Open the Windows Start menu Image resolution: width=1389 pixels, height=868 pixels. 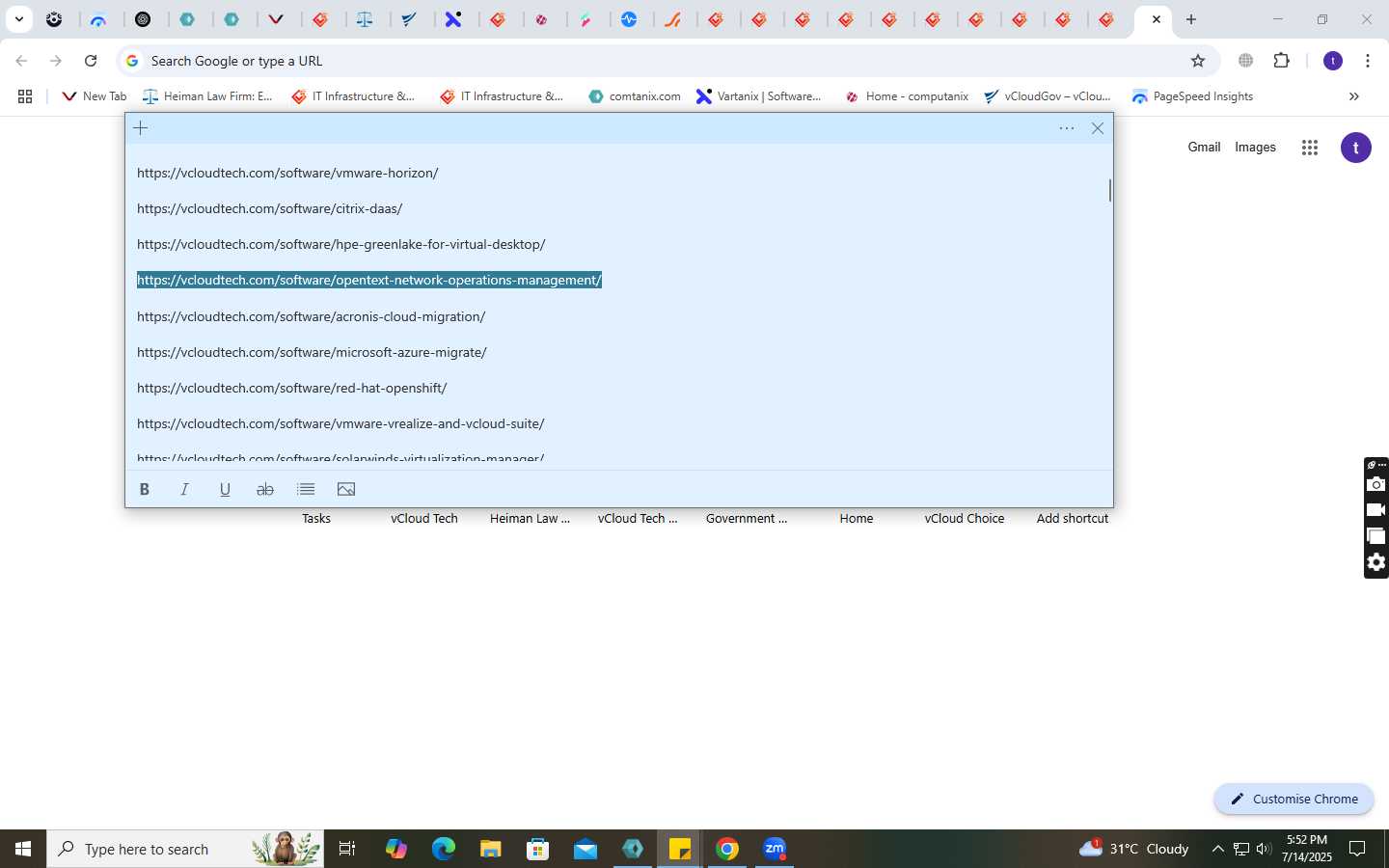[23, 849]
